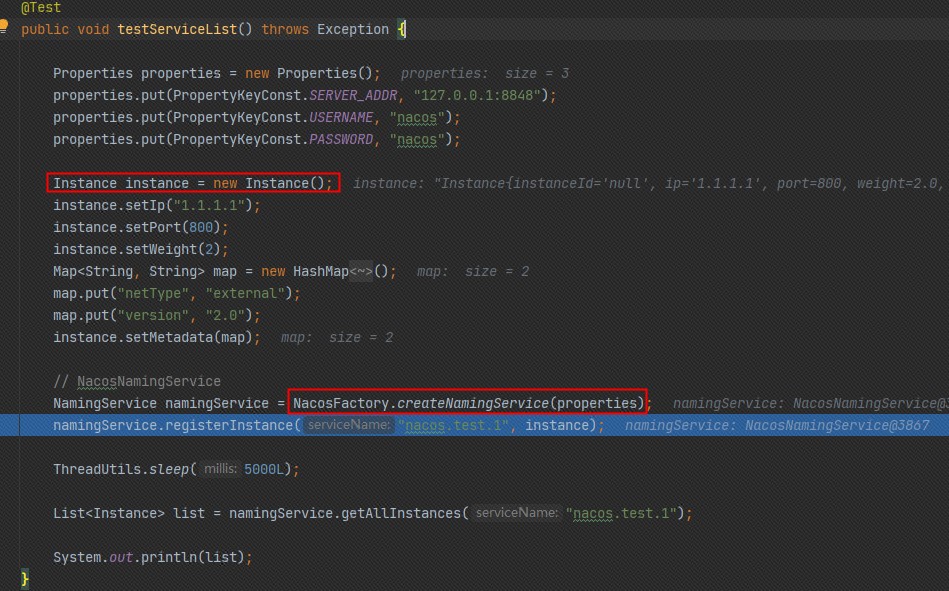Click the PASSWORD constant
The width and height of the screenshot is (949, 591).
[341, 139]
